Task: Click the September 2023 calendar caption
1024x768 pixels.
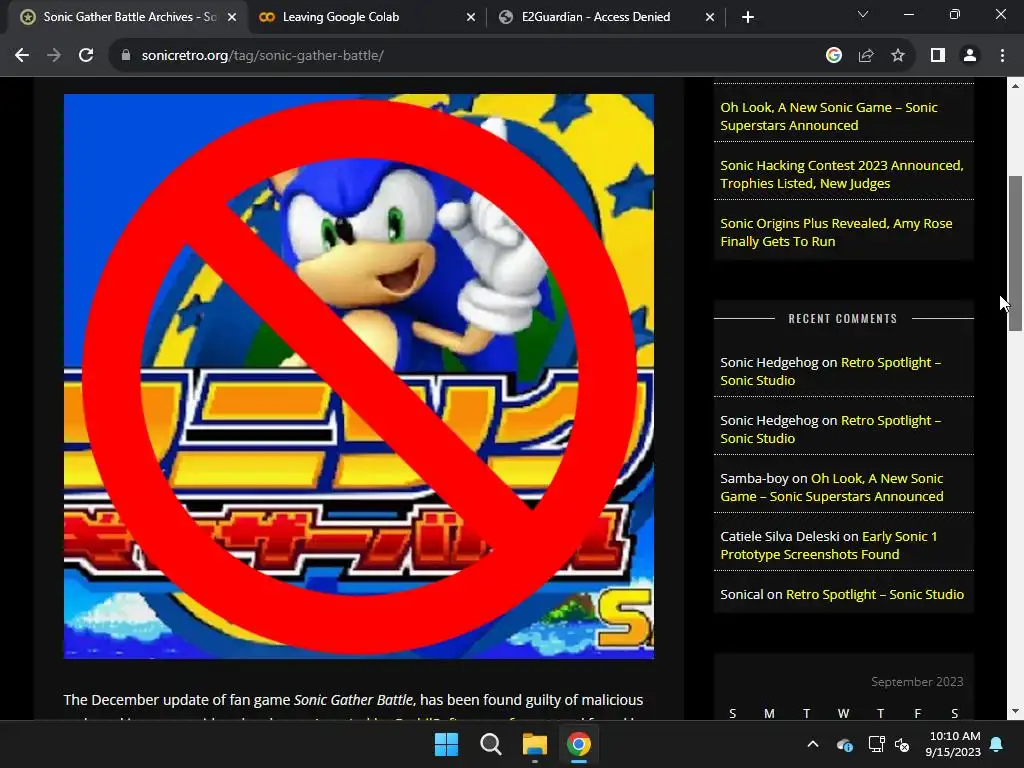Action: [x=917, y=682]
